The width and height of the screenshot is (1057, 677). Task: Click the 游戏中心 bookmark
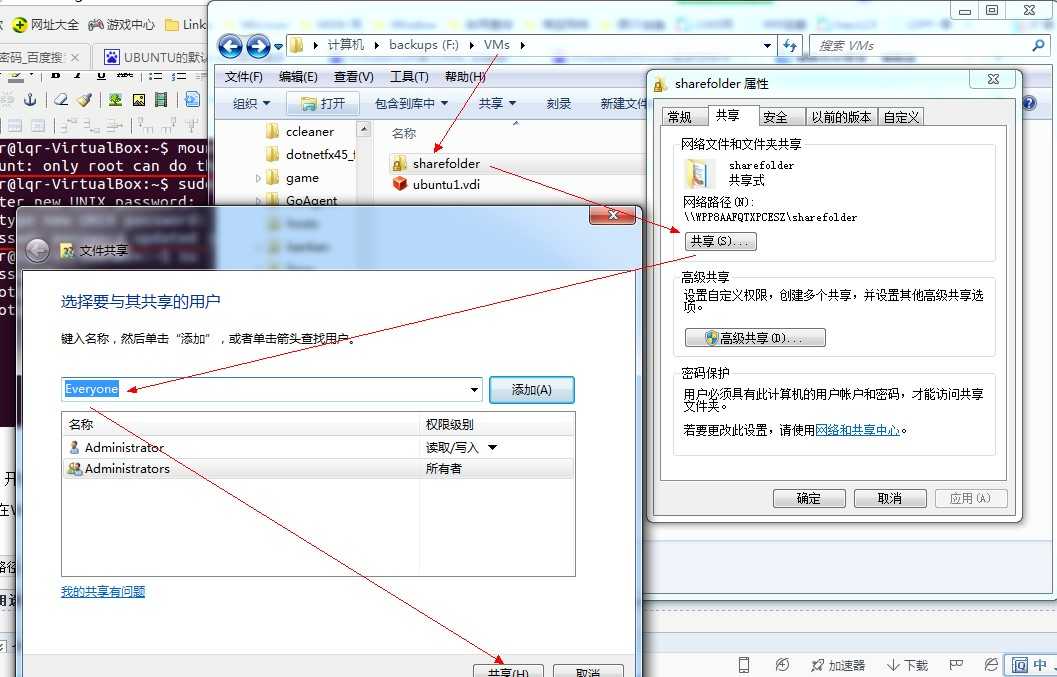[123, 25]
